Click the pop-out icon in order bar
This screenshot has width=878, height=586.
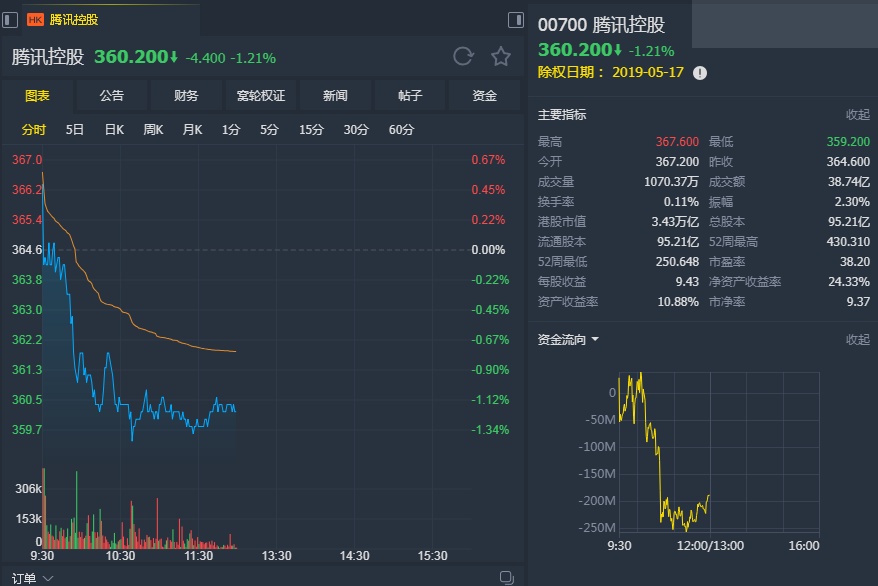coord(507,578)
